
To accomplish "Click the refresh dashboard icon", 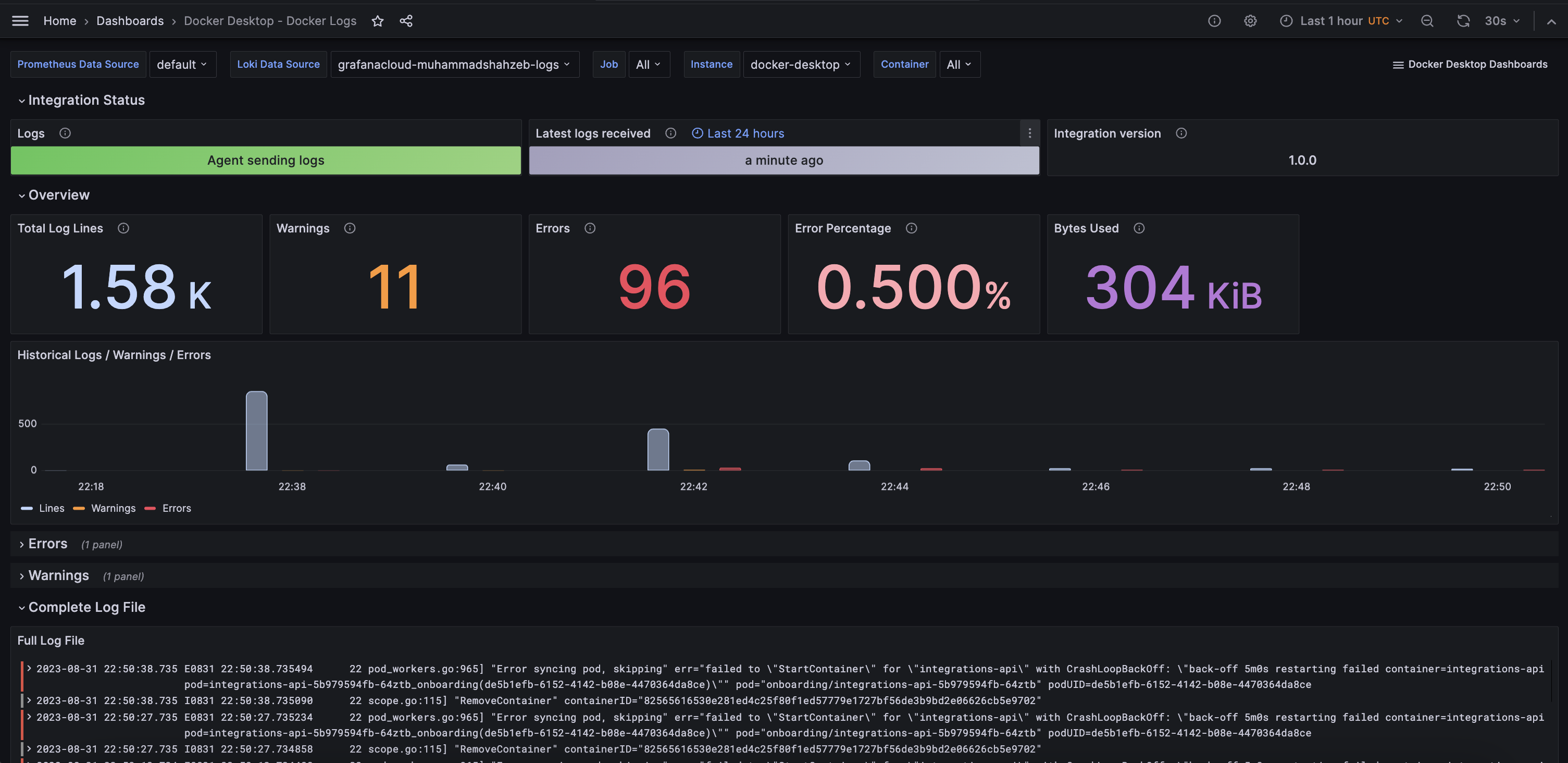I will (1463, 21).
